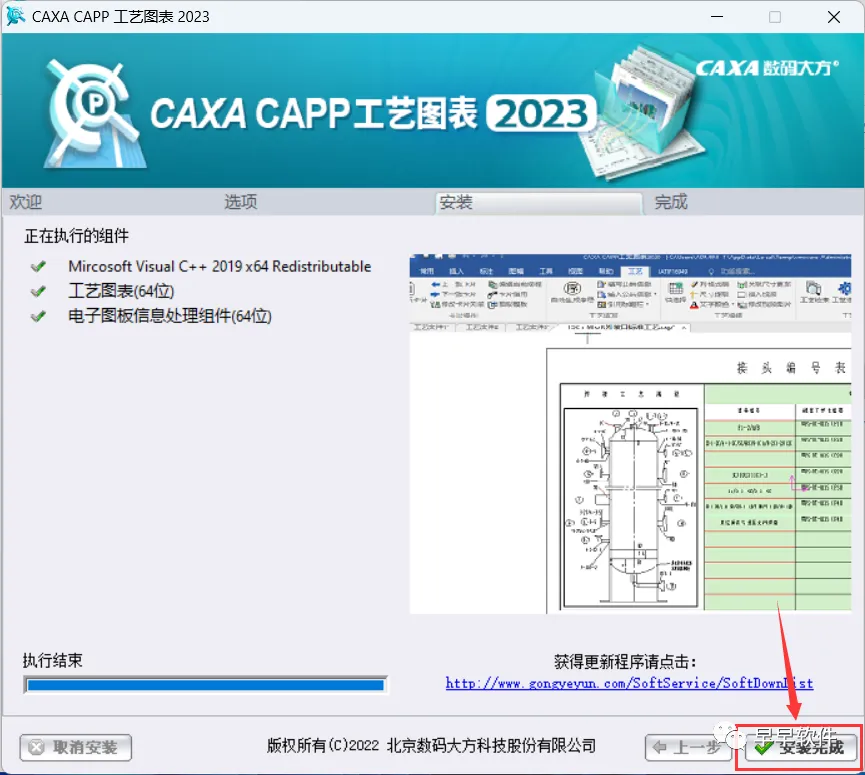Click the 电子图板信息处理组件(64位) component text
Screen dimensions: 865x775
(170, 316)
